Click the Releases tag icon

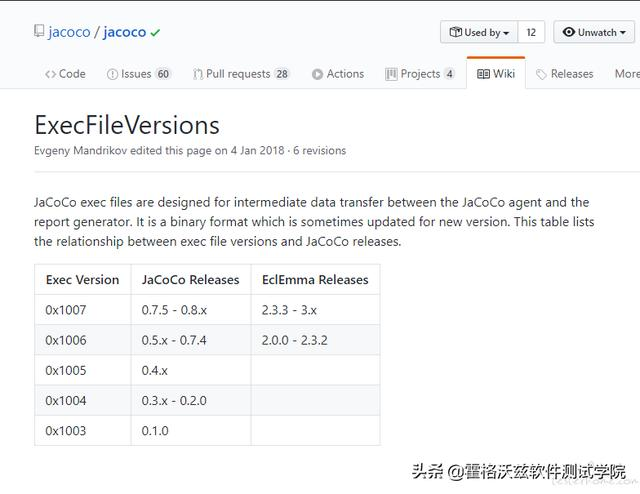click(x=541, y=74)
